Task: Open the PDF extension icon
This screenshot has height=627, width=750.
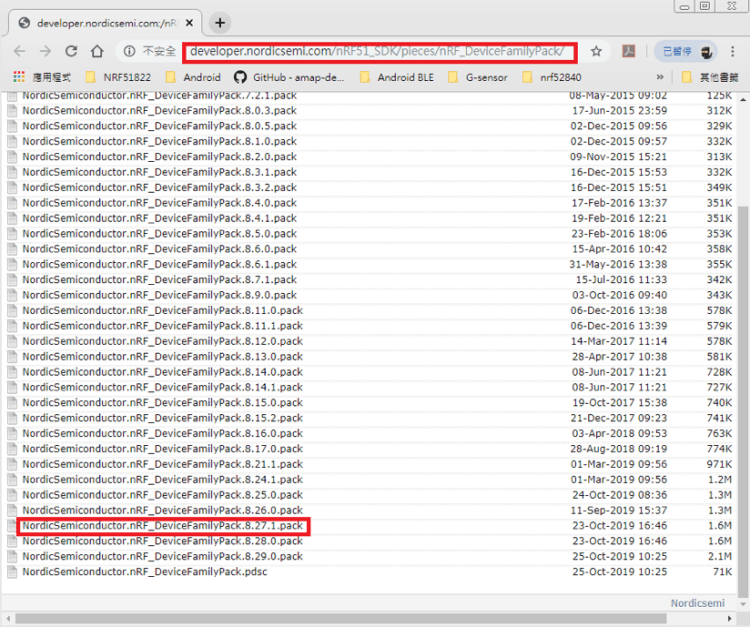Action: pos(629,51)
